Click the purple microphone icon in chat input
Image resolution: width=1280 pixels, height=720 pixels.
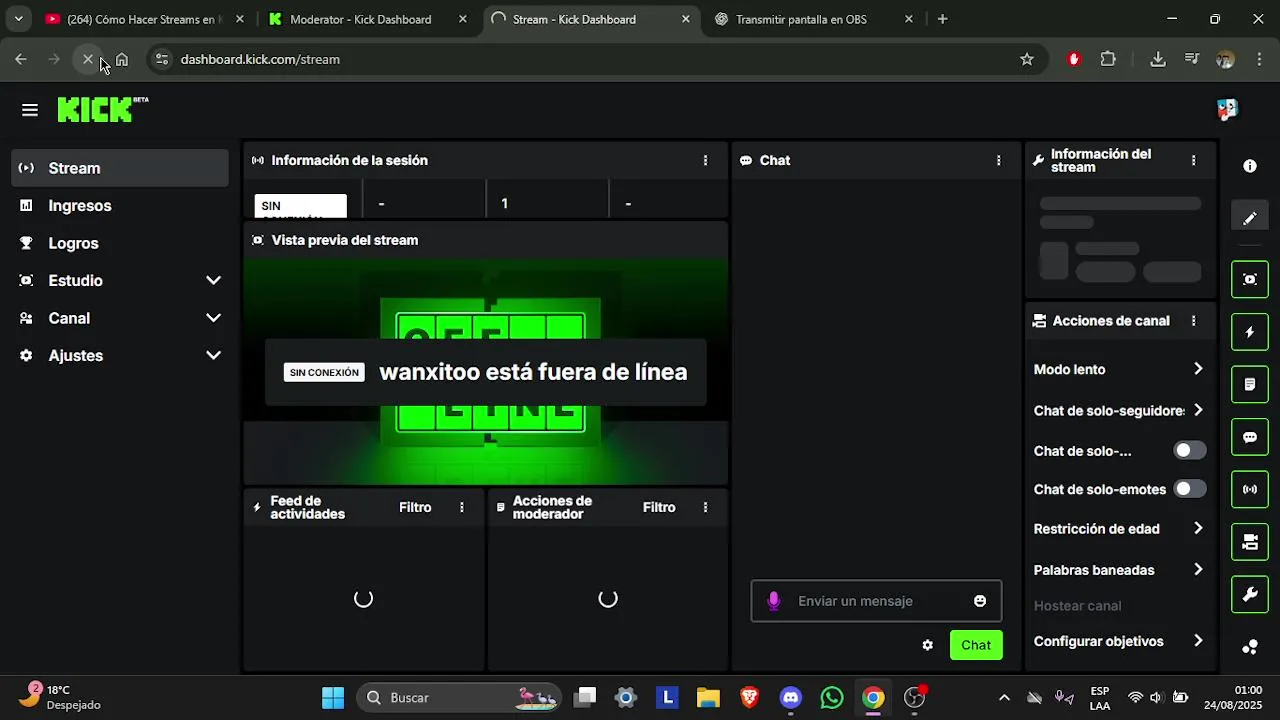pyautogui.click(x=773, y=601)
